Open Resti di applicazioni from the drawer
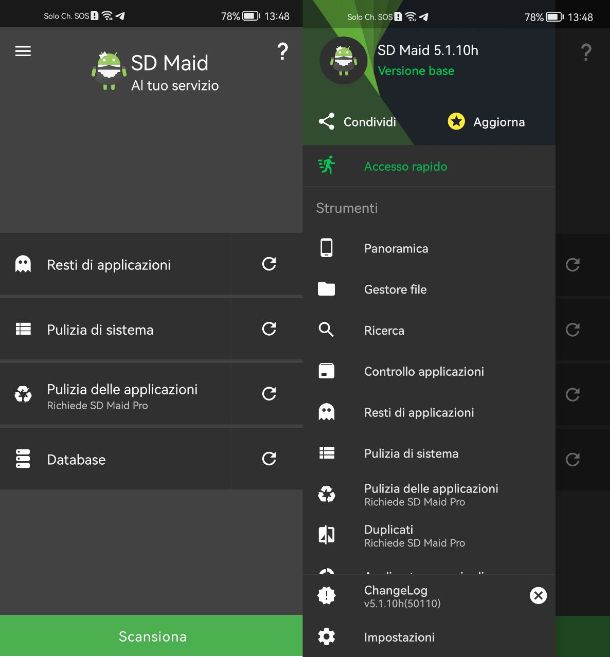The width and height of the screenshot is (610, 657). click(x=429, y=412)
